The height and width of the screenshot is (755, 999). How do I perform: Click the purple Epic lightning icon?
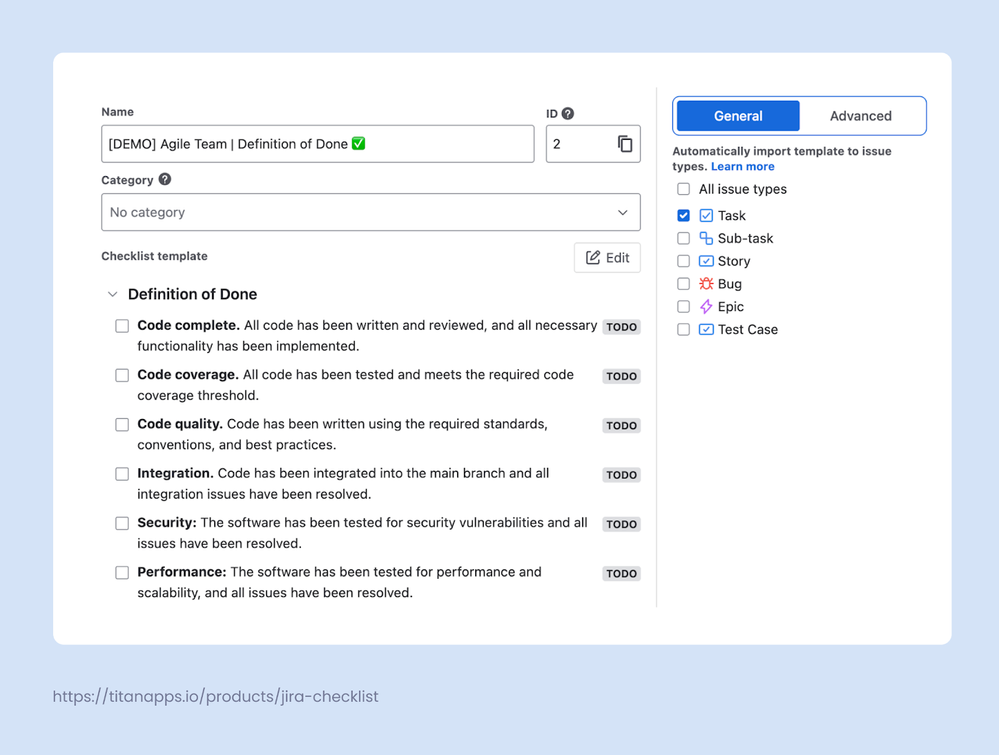click(706, 306)
